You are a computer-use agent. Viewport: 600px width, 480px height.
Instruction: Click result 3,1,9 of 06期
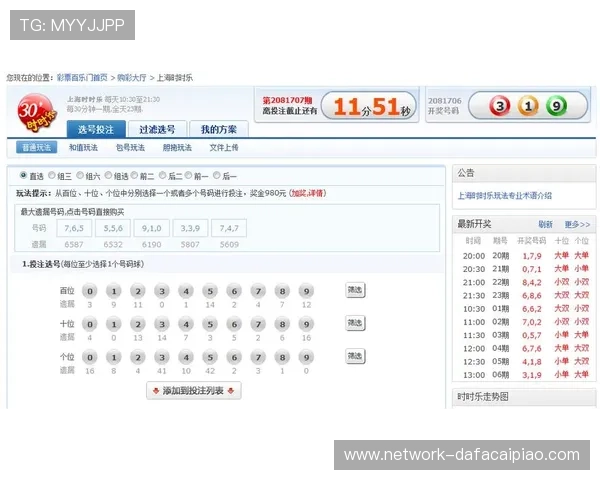coord(532,375)
